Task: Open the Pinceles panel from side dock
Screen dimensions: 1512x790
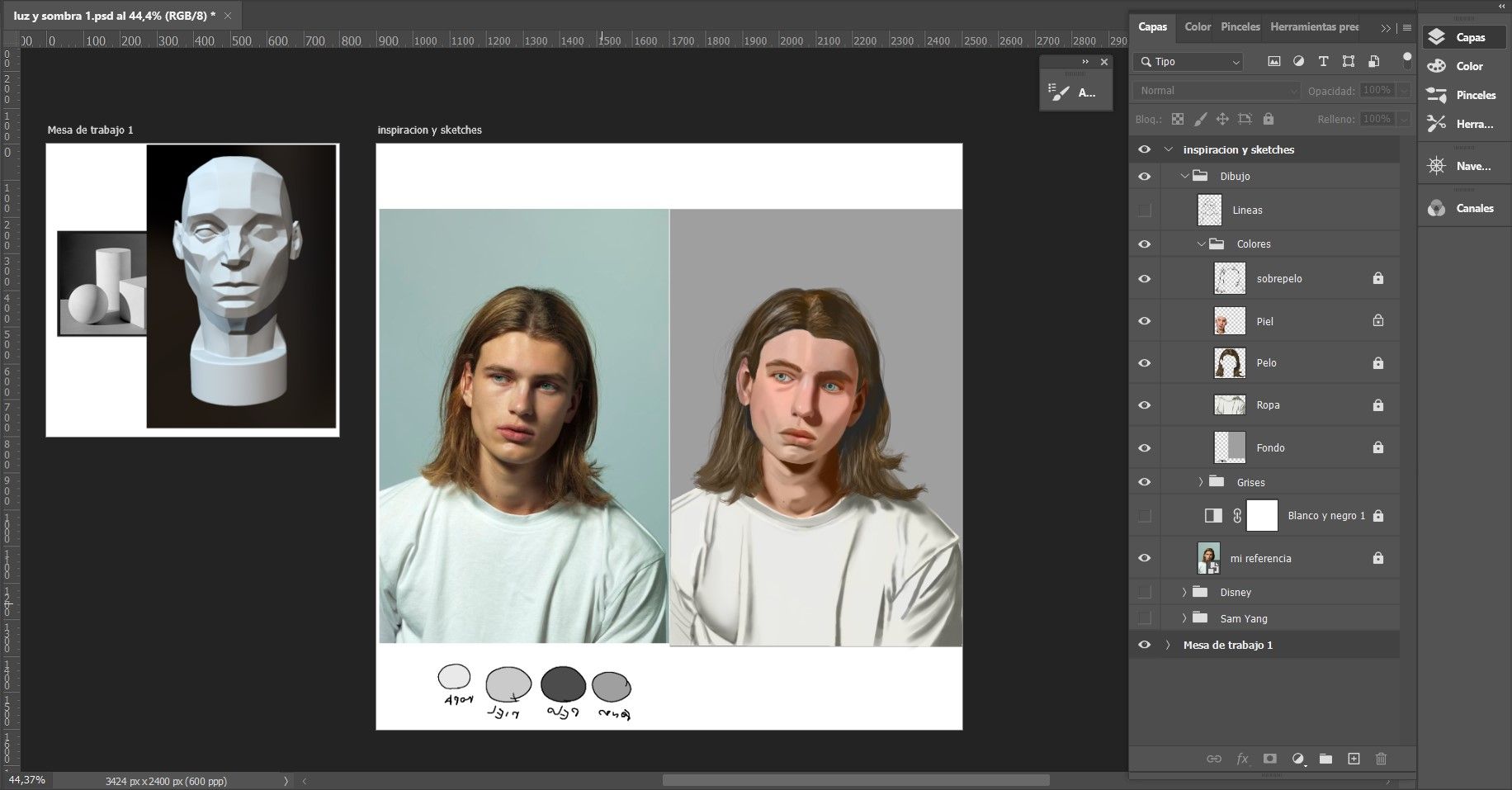Action: pos(1465,95)
